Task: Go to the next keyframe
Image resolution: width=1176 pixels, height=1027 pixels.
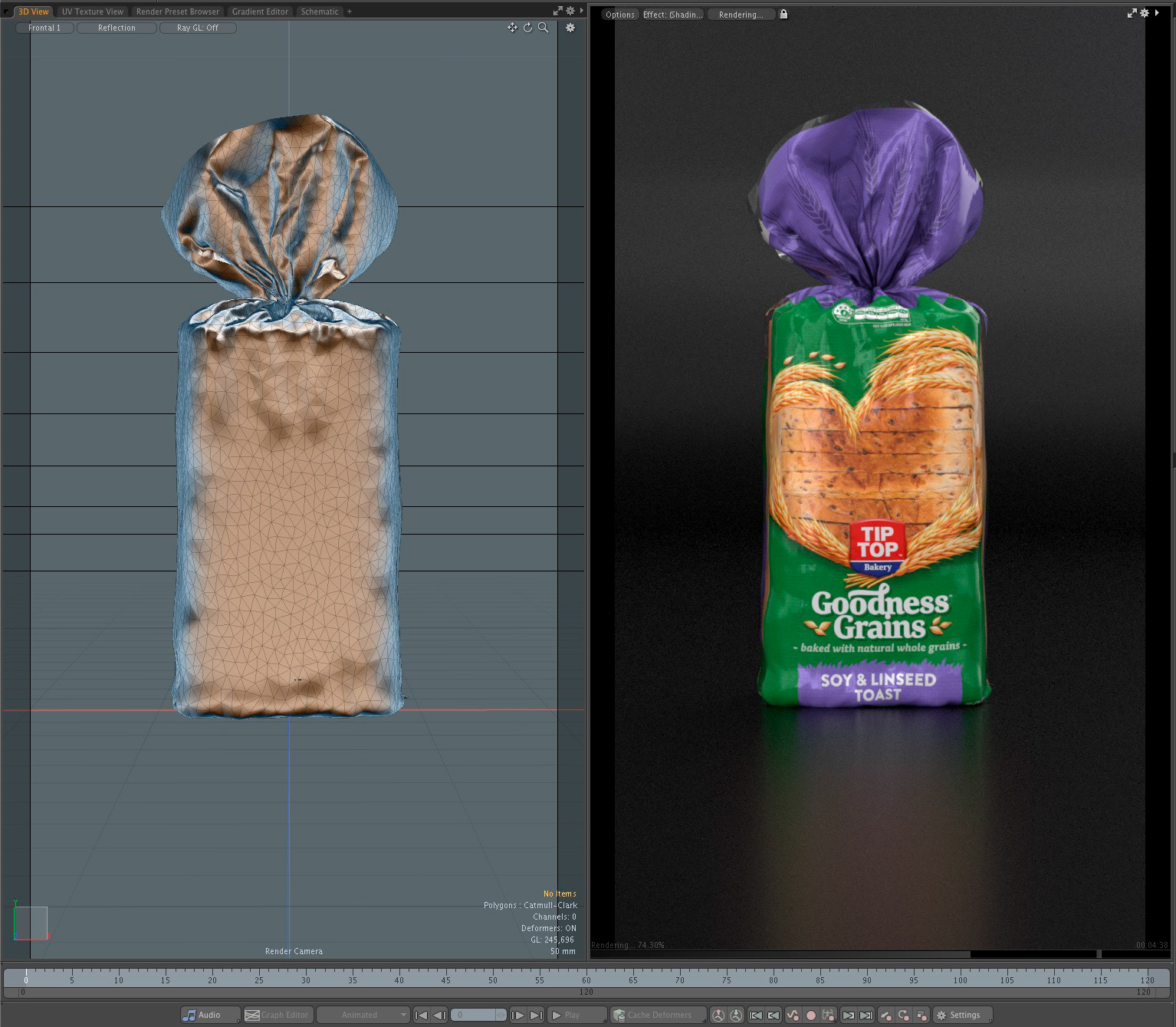Action: click(848, 1015)
